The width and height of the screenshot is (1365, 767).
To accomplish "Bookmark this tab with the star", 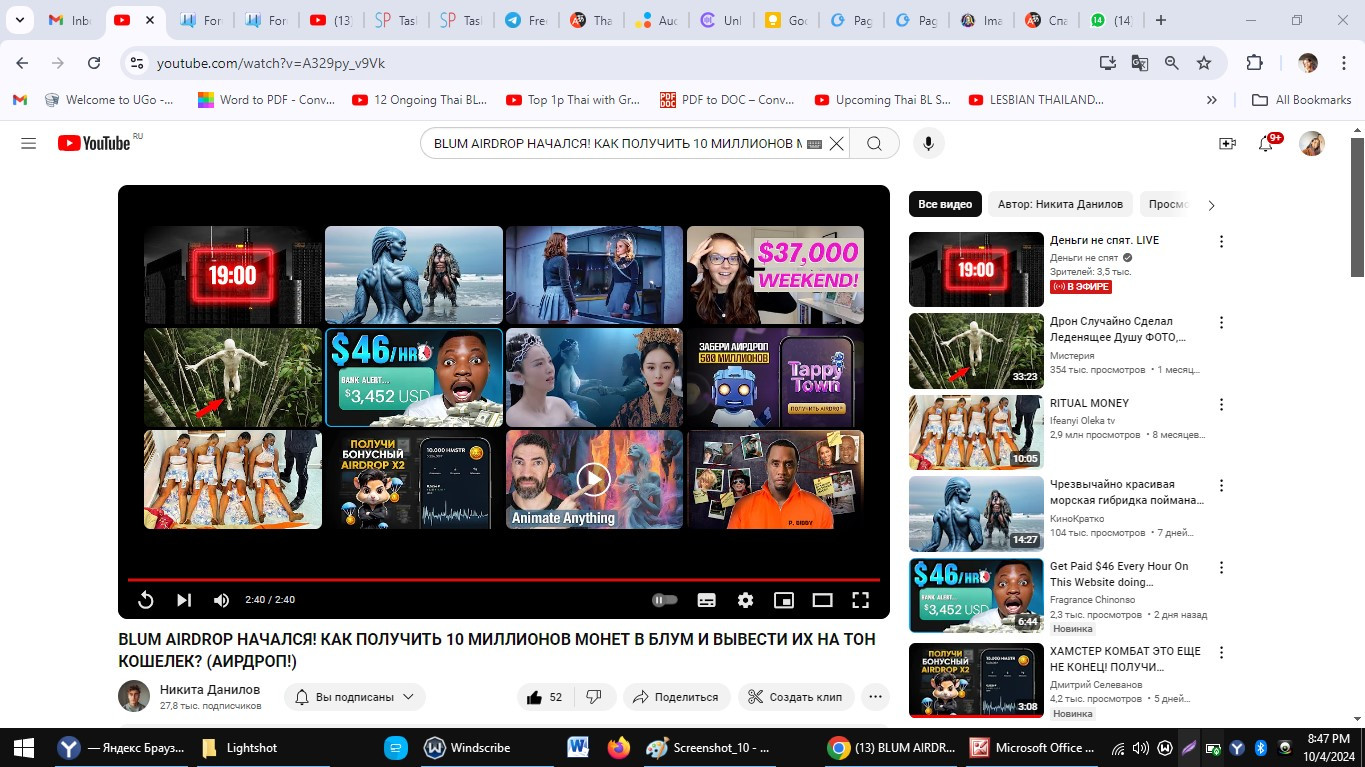I will tap(1204, 63).
